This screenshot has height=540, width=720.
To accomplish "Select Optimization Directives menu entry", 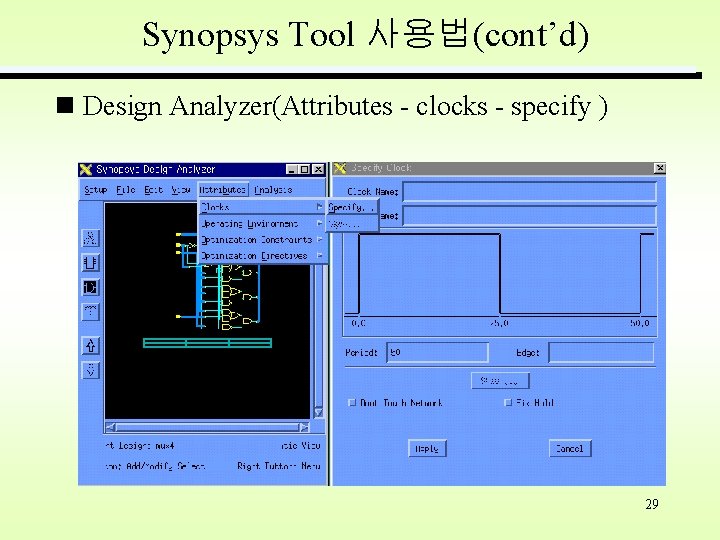I will point(262,256).
